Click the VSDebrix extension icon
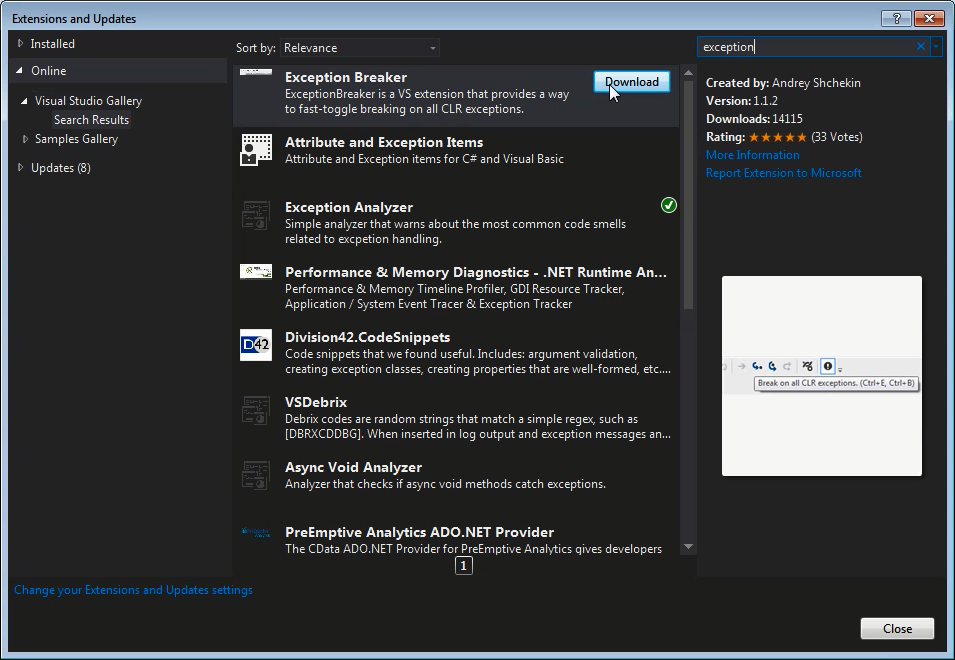The image size is (955, 660). pyautogui.click(x=256, y=410)
